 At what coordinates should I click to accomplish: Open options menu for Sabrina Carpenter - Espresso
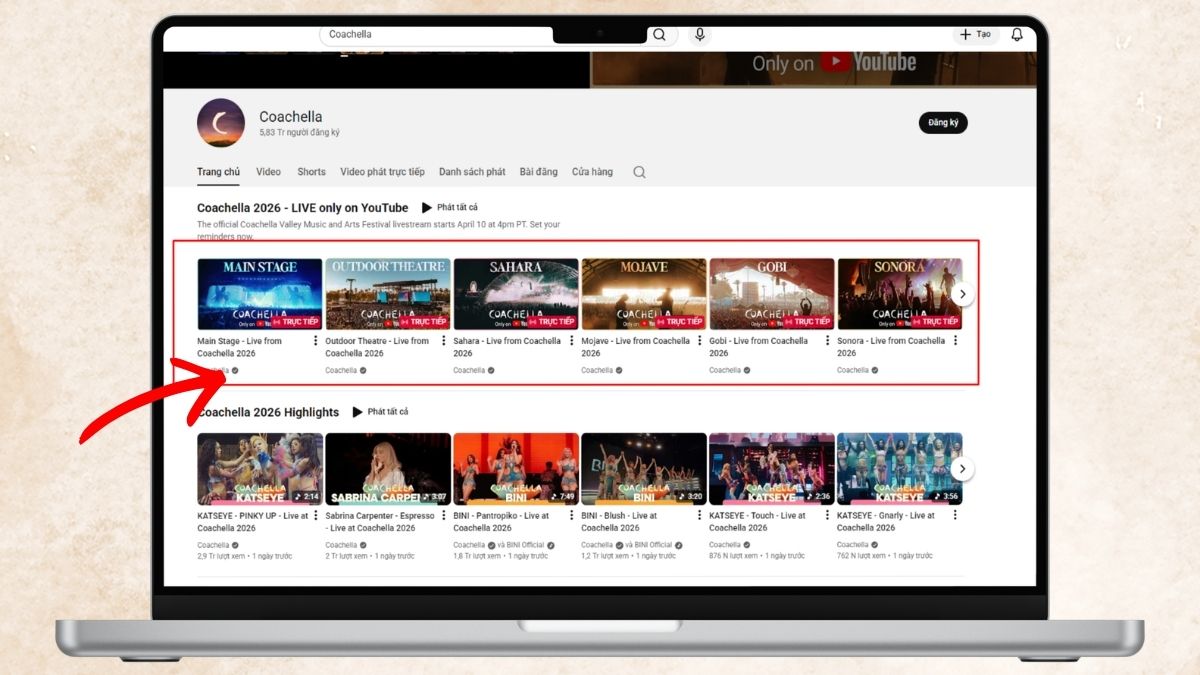[x=444, y=515]
